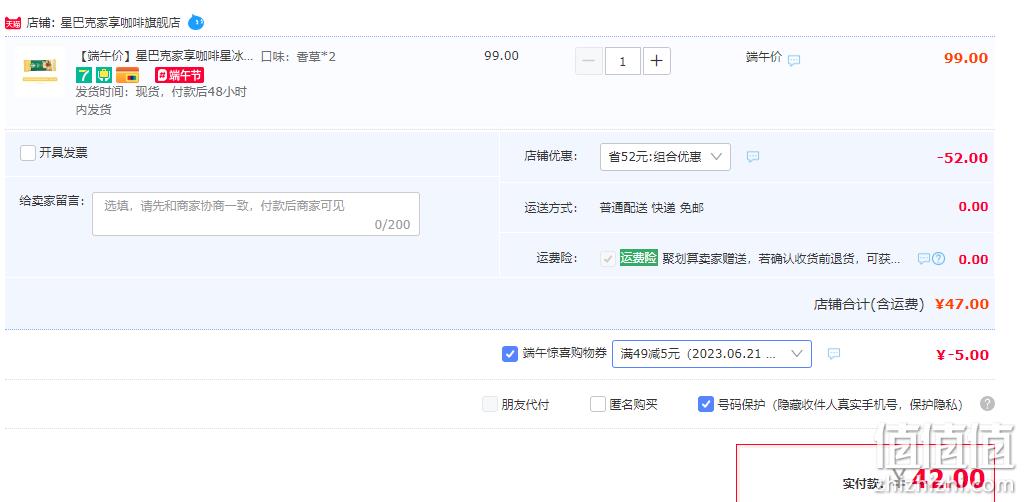Click the 普通配送 快递 免邮 shipping text
Image resolution: width=1024 pixels, height=502 pixels.
click(652, 208)
